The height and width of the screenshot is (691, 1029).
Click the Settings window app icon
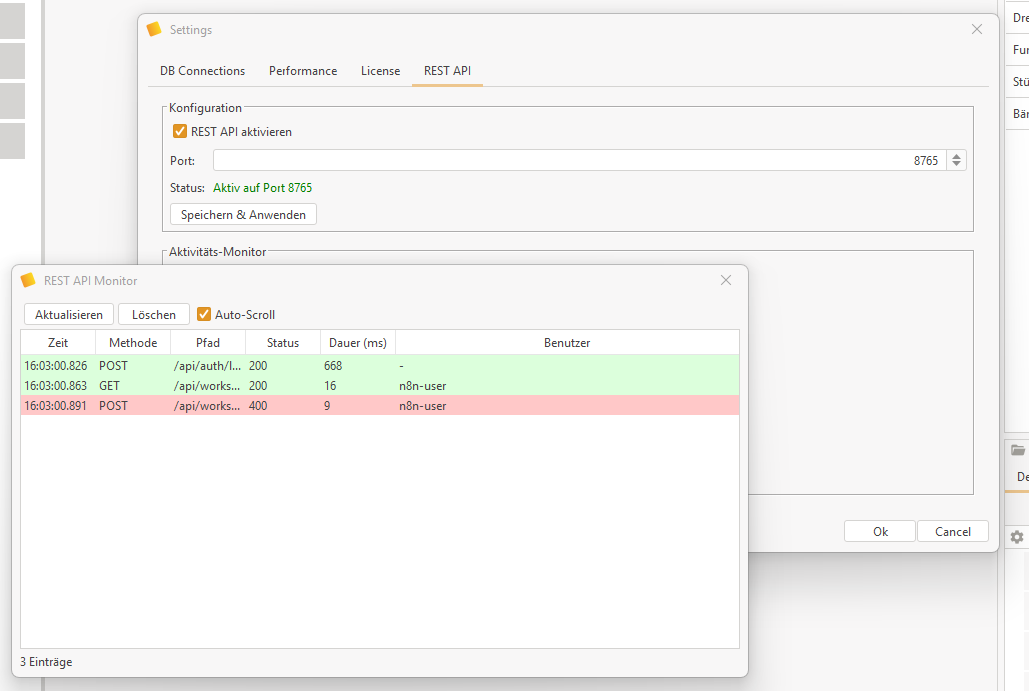(x=154, y=29)
